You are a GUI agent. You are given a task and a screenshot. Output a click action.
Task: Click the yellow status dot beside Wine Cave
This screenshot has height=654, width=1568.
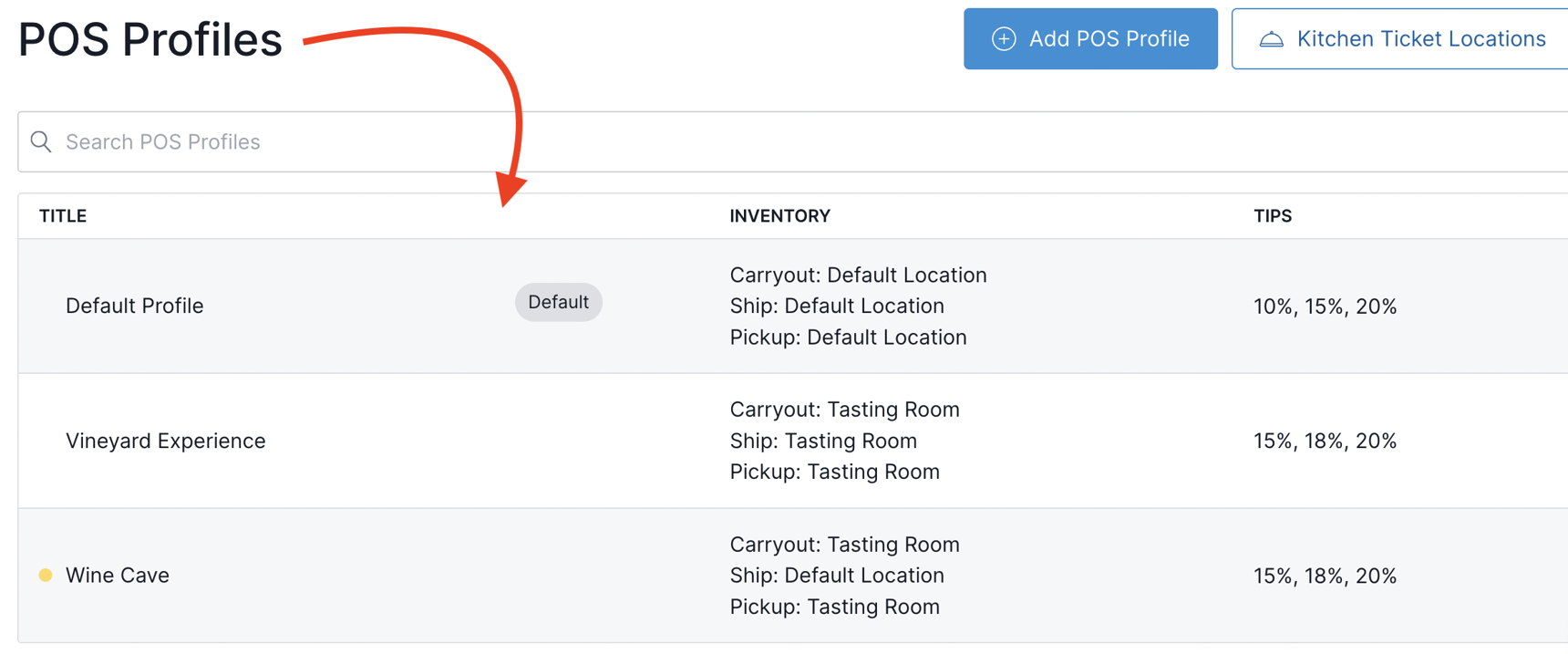[46, 576]
